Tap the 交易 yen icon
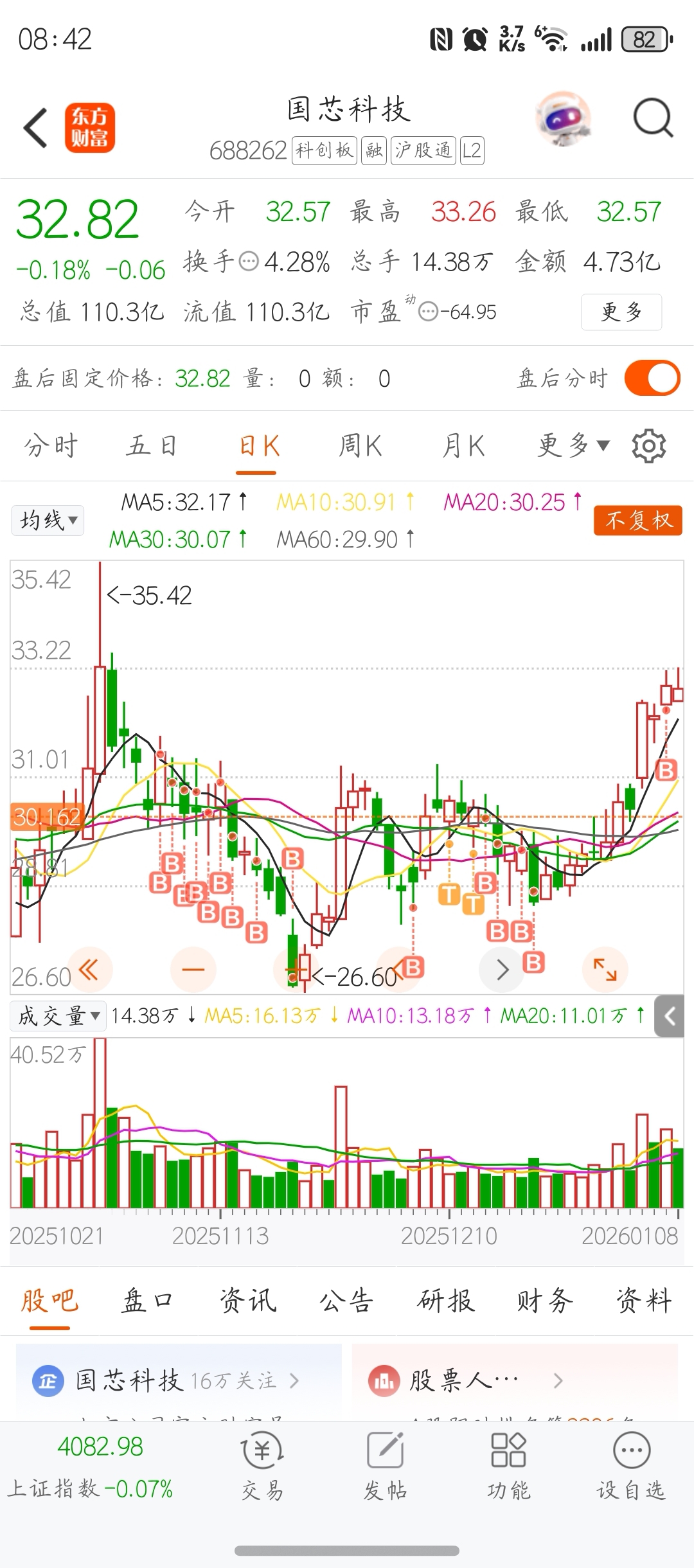This screenshot has width=694, height=1568. (x=262, y=1450)
